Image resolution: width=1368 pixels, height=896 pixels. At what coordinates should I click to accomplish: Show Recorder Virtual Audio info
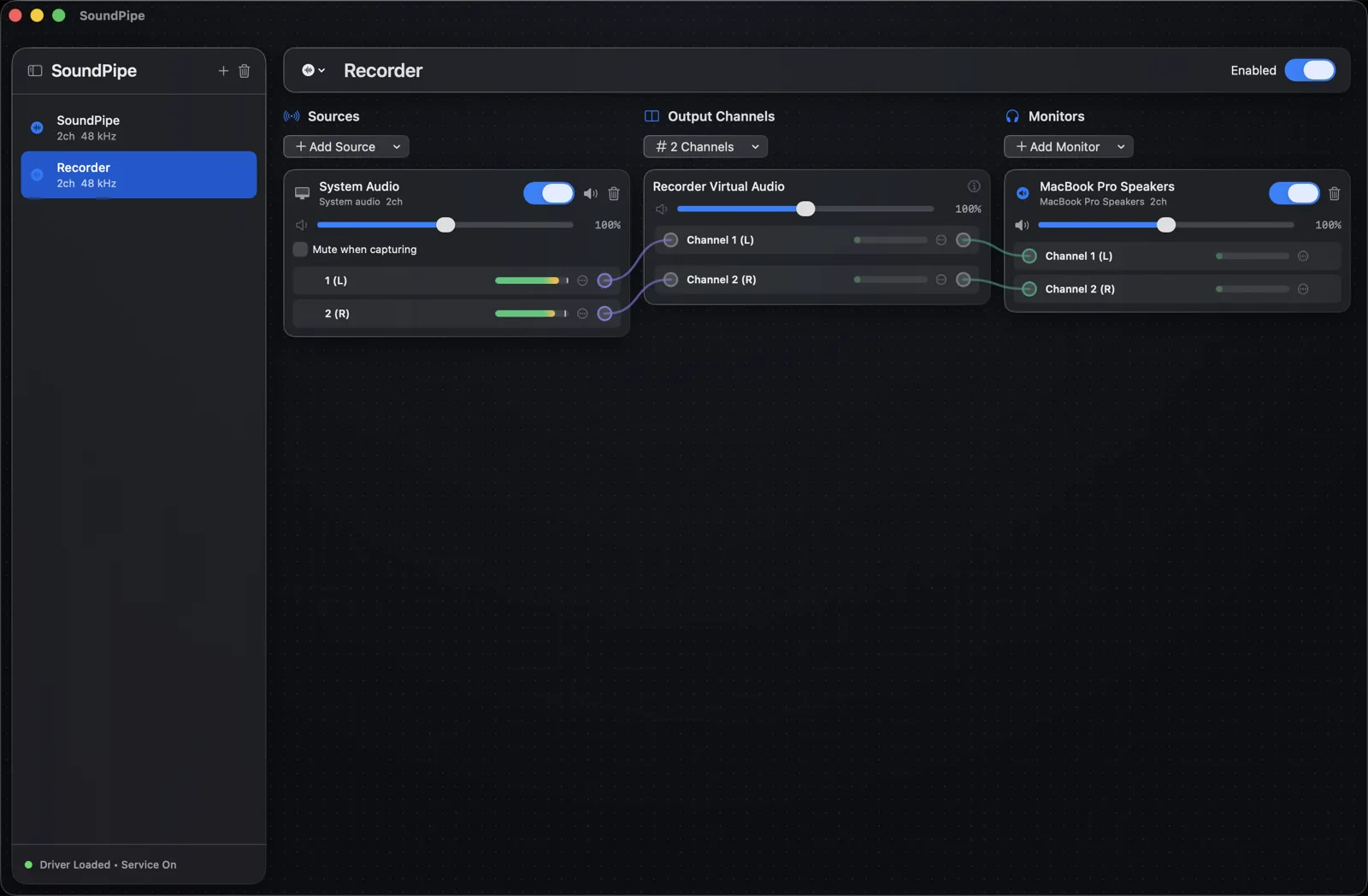point(974,186)
